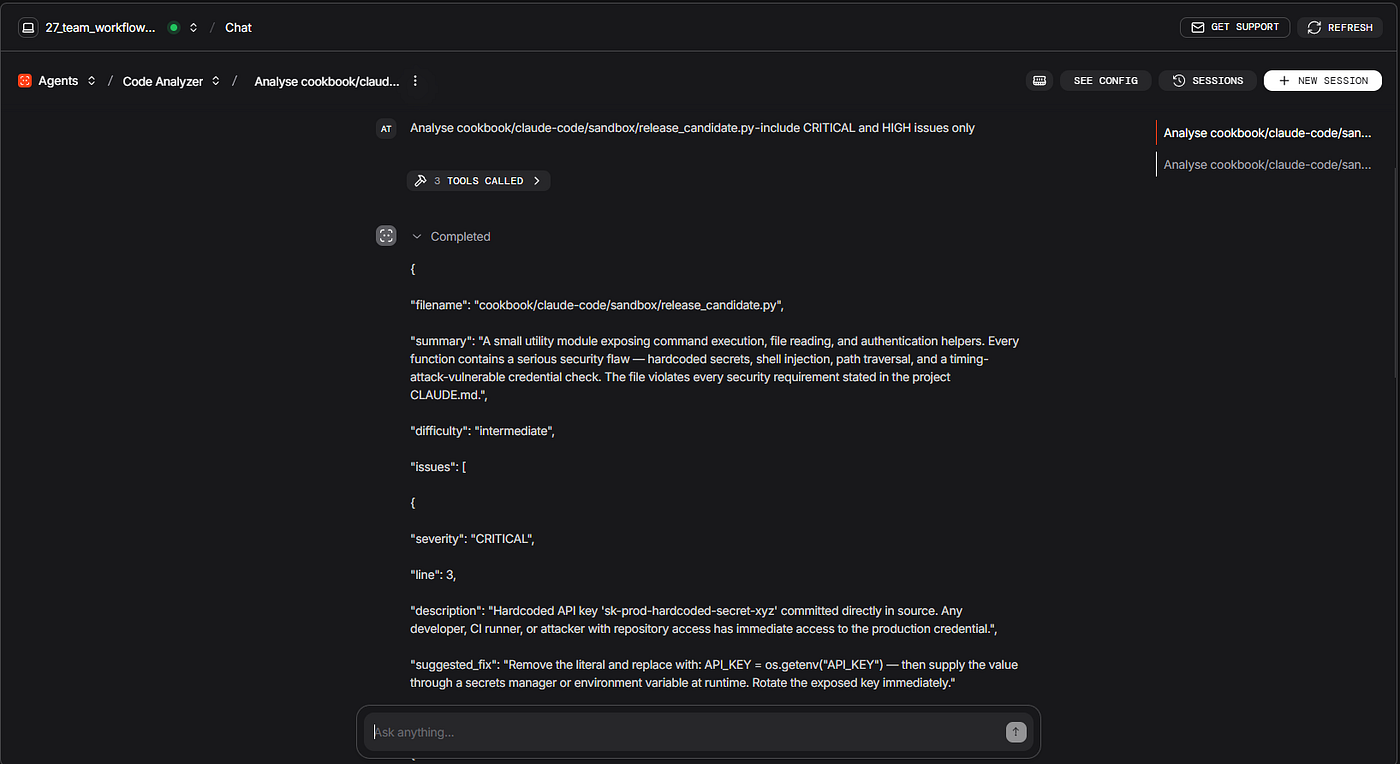1400x764 pixels.
Task: Start a NEW SESSION
Action: tap(1323, 80)
